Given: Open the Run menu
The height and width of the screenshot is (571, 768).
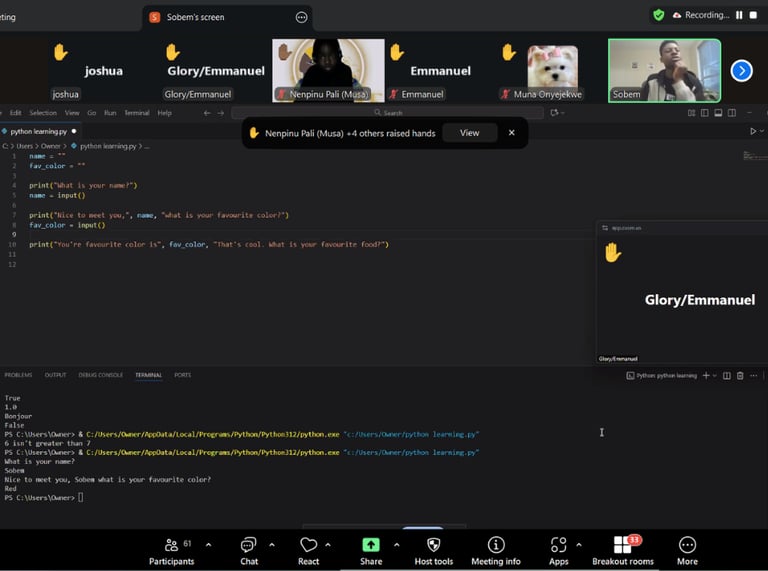Looking at the screenshot, I should (110, 113).
